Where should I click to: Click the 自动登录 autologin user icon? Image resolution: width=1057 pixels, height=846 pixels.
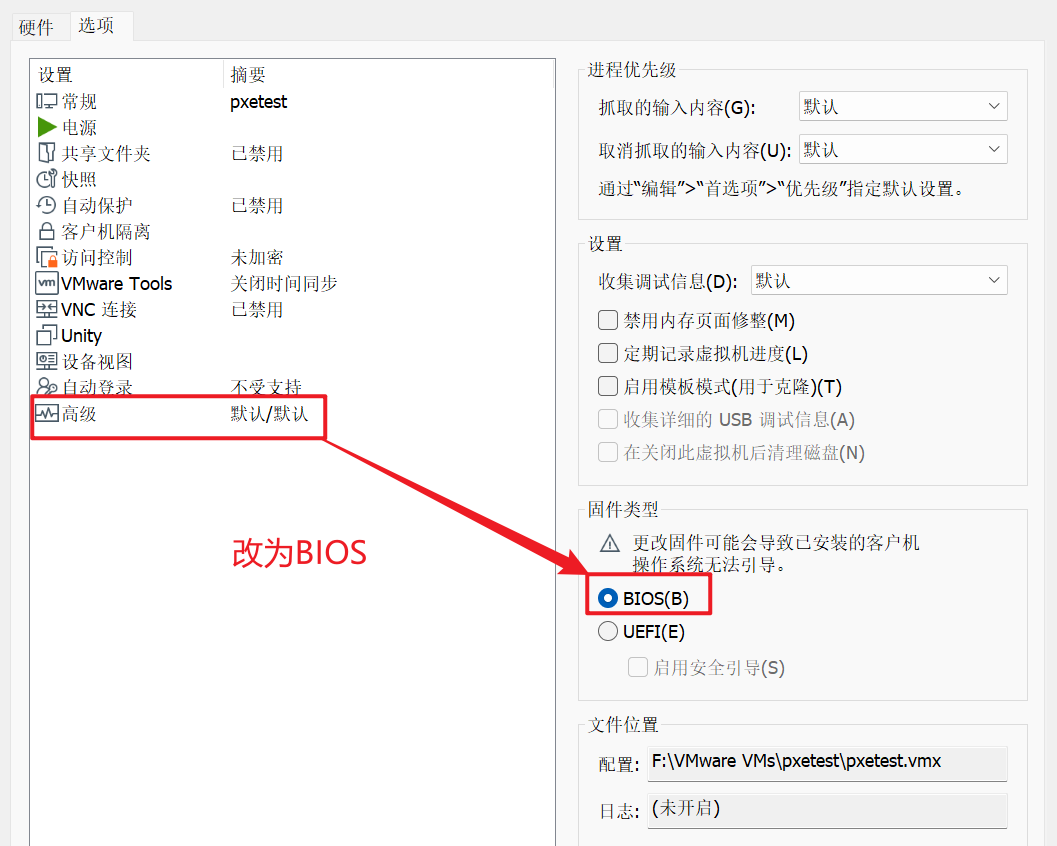[x=47, y=387]
